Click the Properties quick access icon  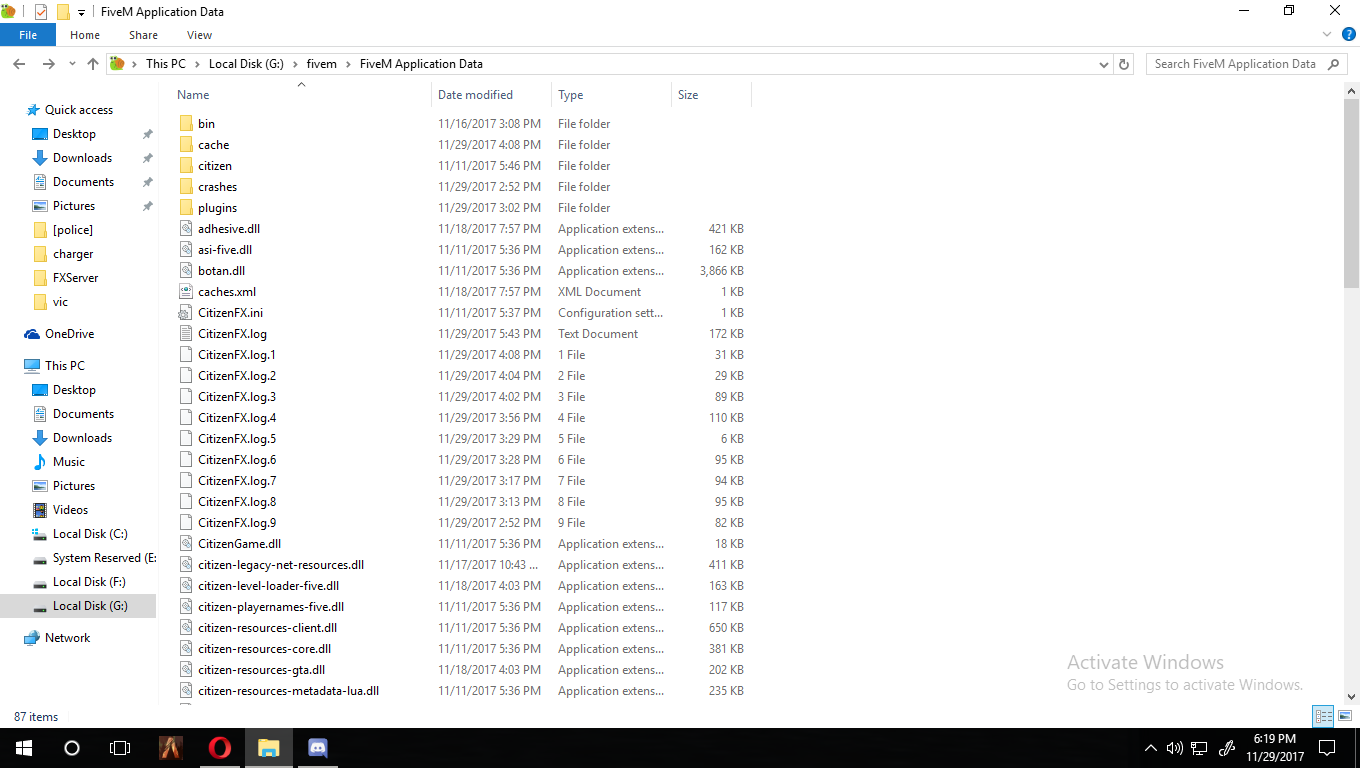(41, 12)
